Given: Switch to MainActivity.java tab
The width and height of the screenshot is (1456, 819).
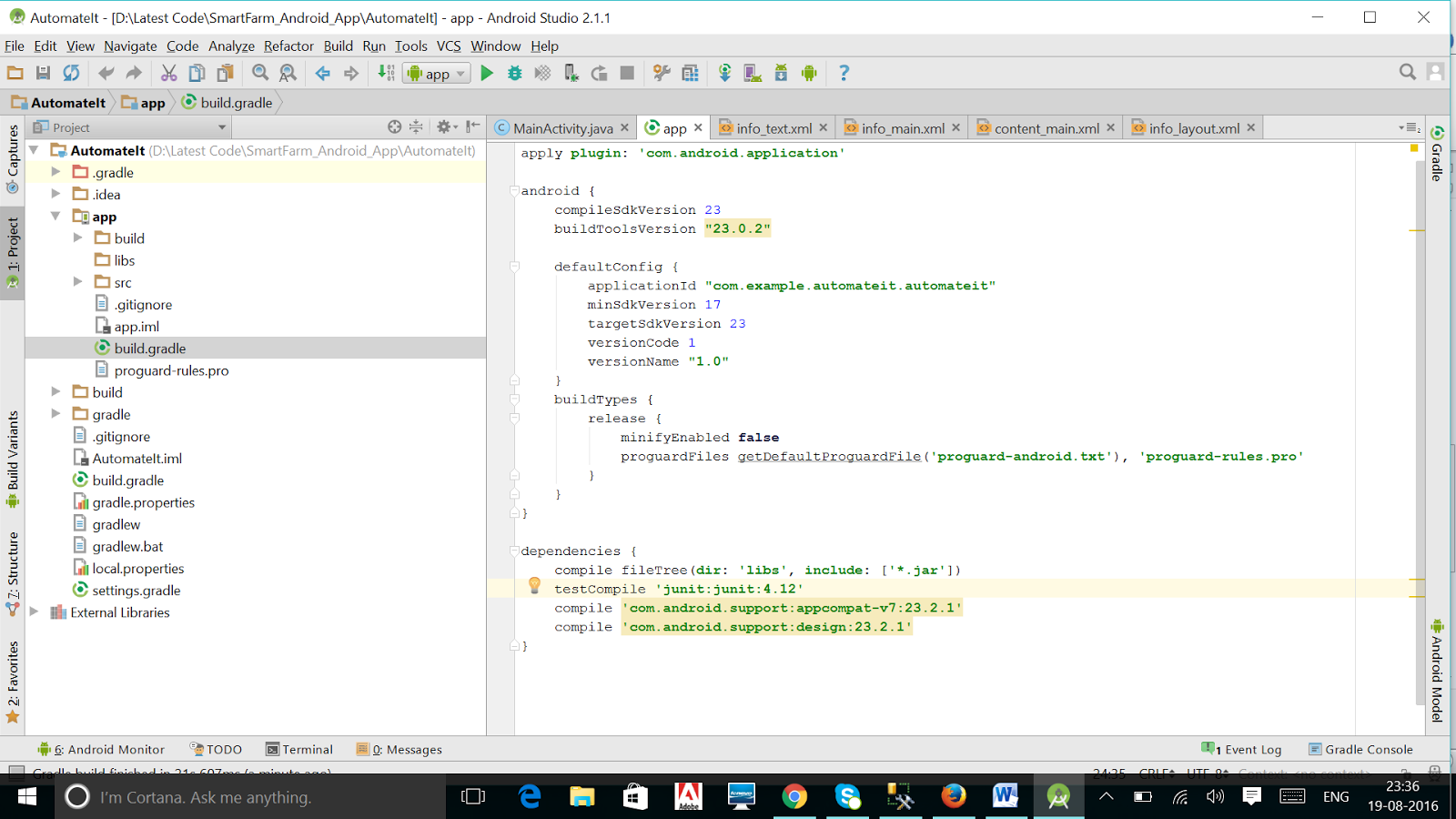Looking at the screenshot, I should tap(562, 128).
